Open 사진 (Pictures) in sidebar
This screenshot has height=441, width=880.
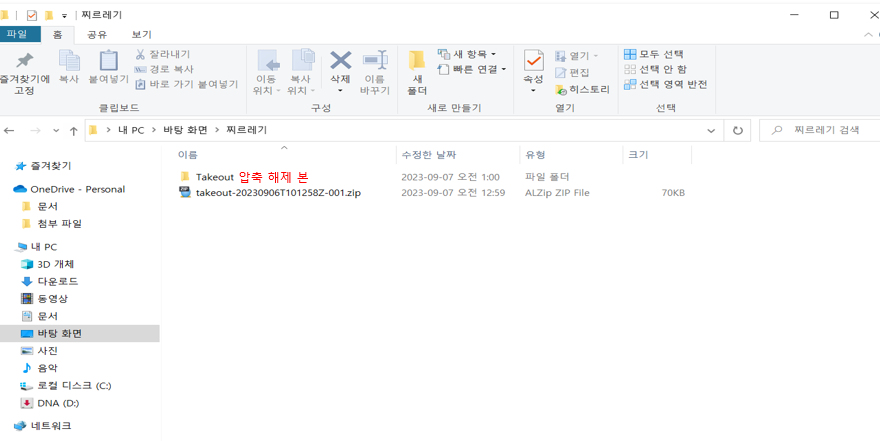[48, 351]
